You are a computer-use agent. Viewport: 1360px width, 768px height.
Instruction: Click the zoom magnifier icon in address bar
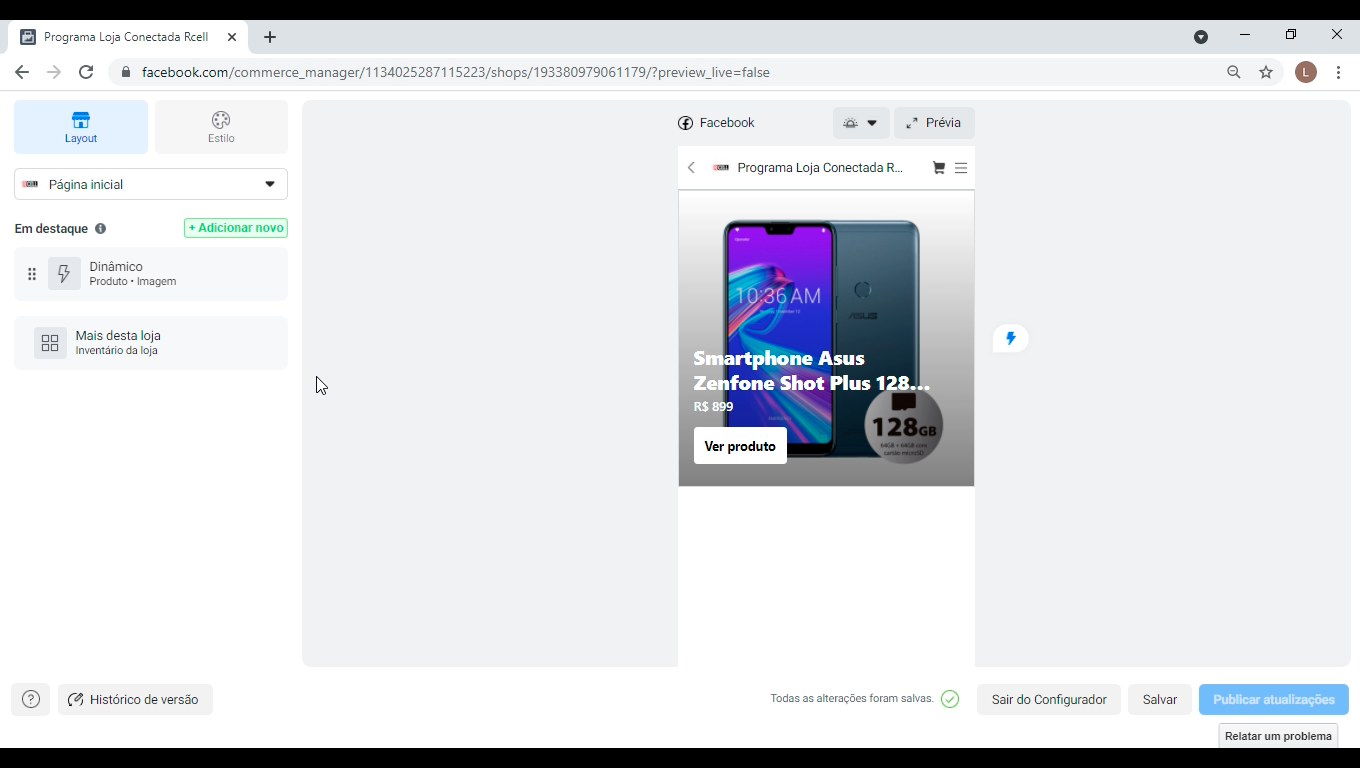click(x=1234, y=72)
